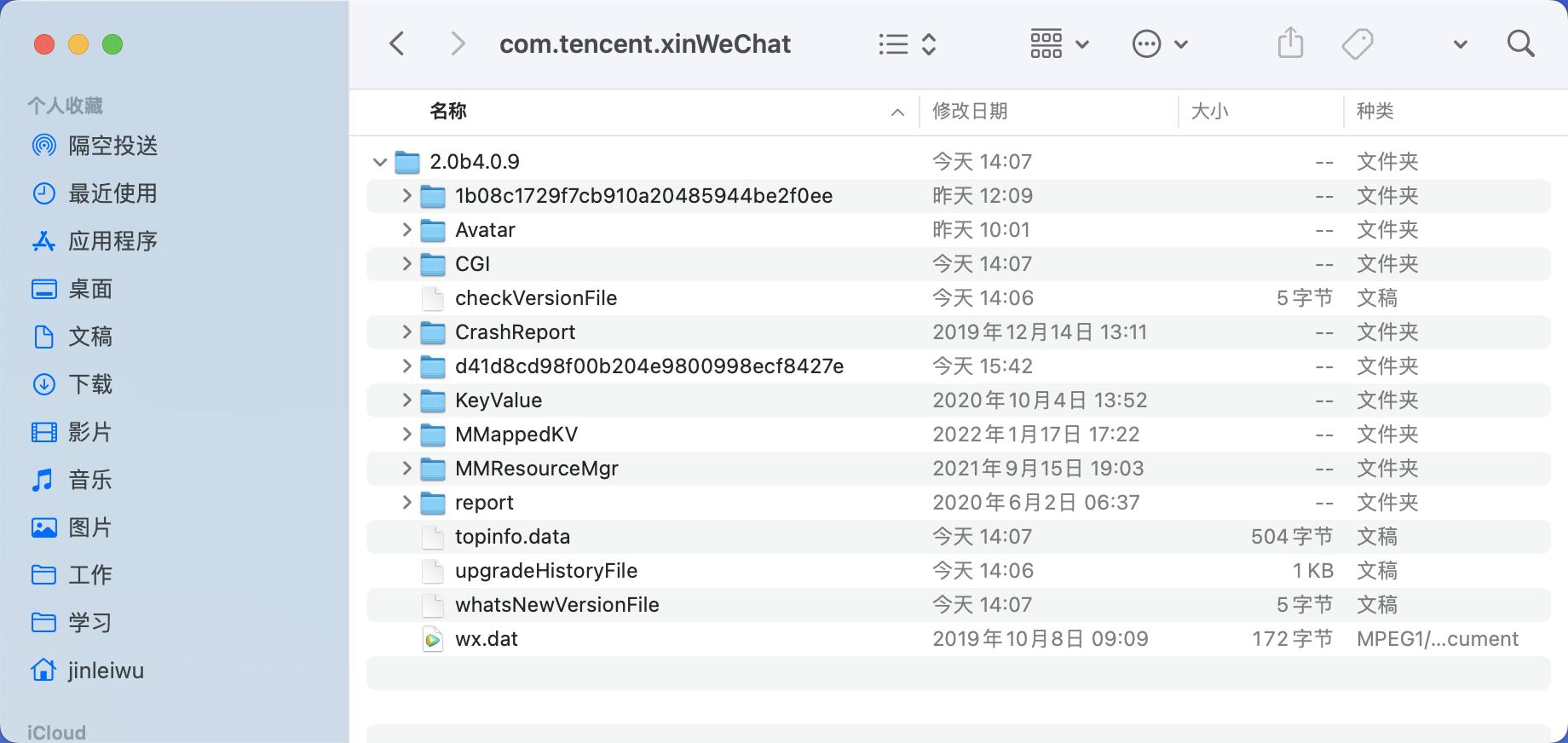The width and height of the screenshot is (1568, 743).
Task: Select the wx.dat file
Action: 486,639
